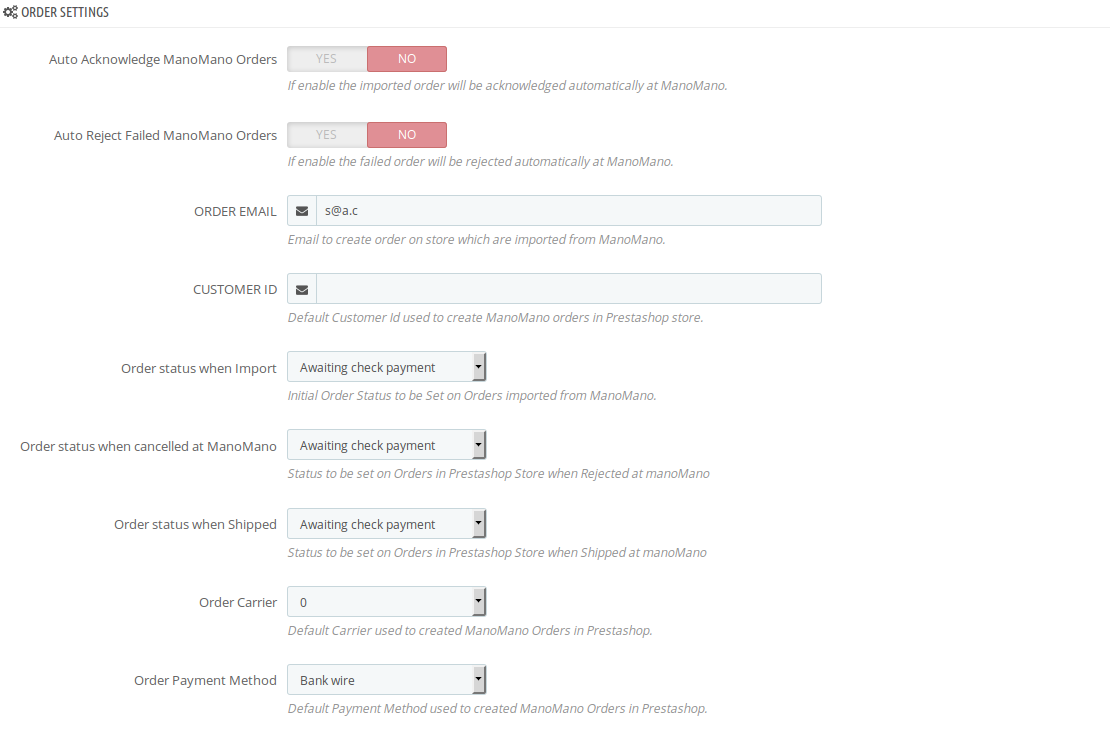1111x742 pixels.
Task: Click the dropdown arrow on Order status when Import
Action: point(480,366)
